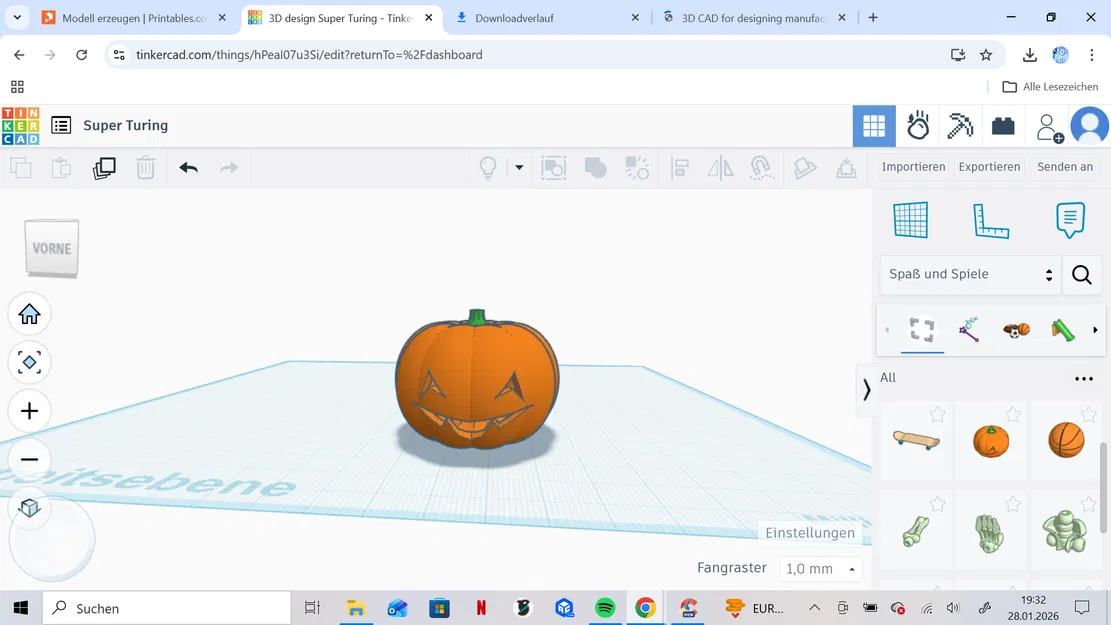Screen dimensions: 1111x625
Task: Click the Paste tool in toolbar
Action: tap(62, 168)
